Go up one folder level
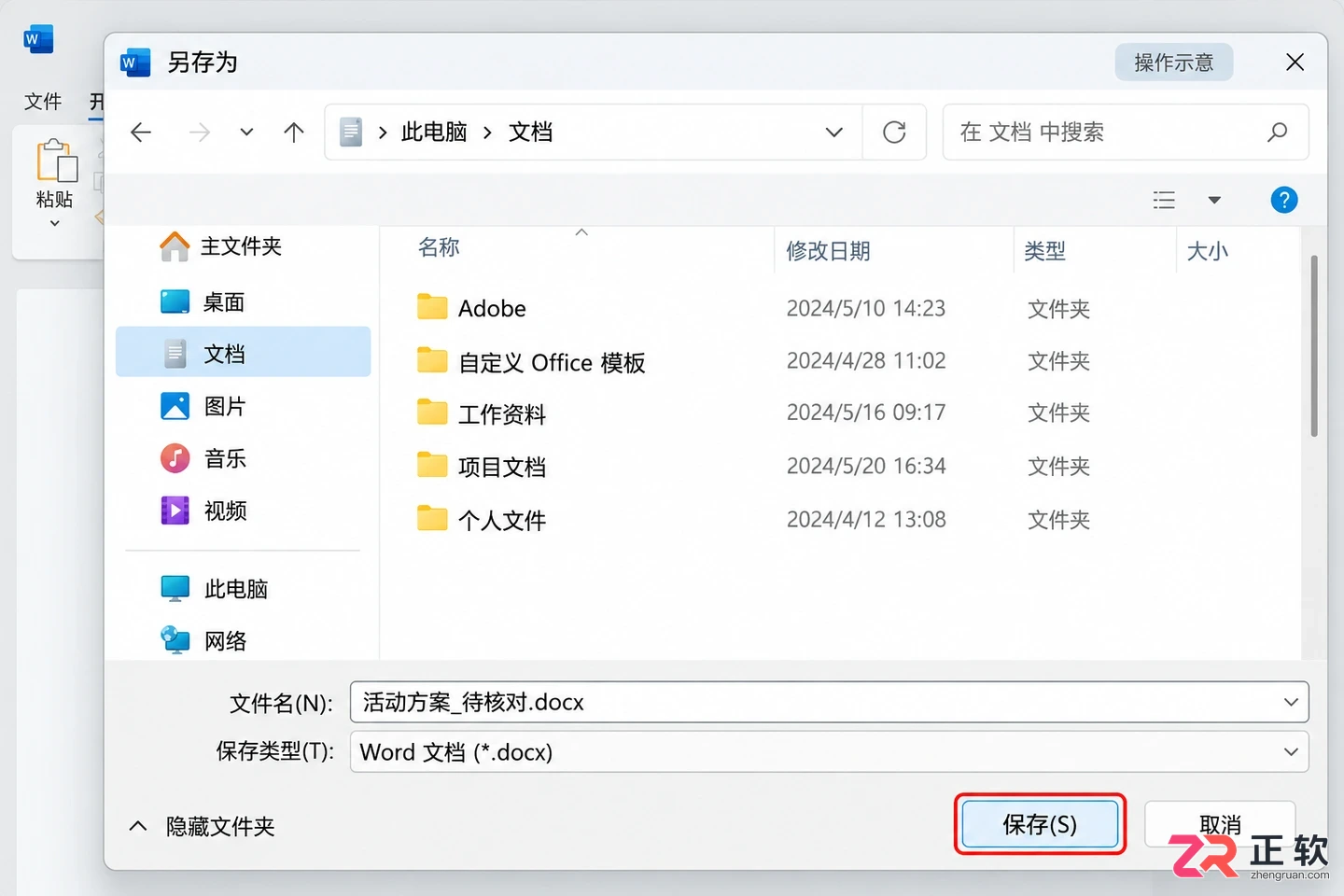 point(294,133)
